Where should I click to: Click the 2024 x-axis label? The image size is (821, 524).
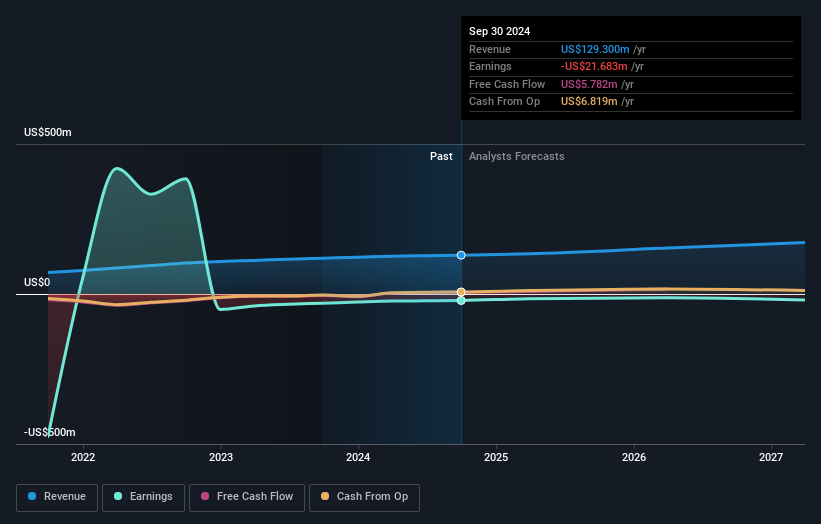[x=358, y=458]
